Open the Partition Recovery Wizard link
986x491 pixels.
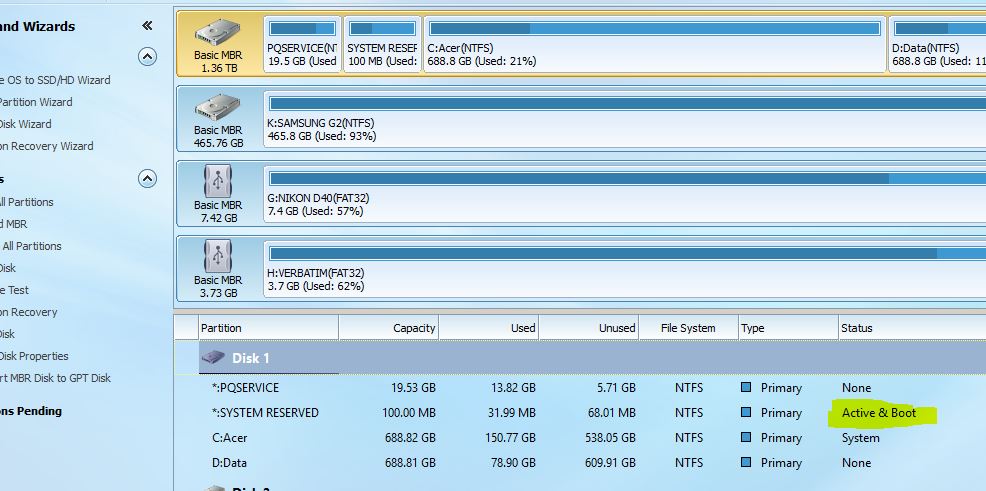coord(47,146)
